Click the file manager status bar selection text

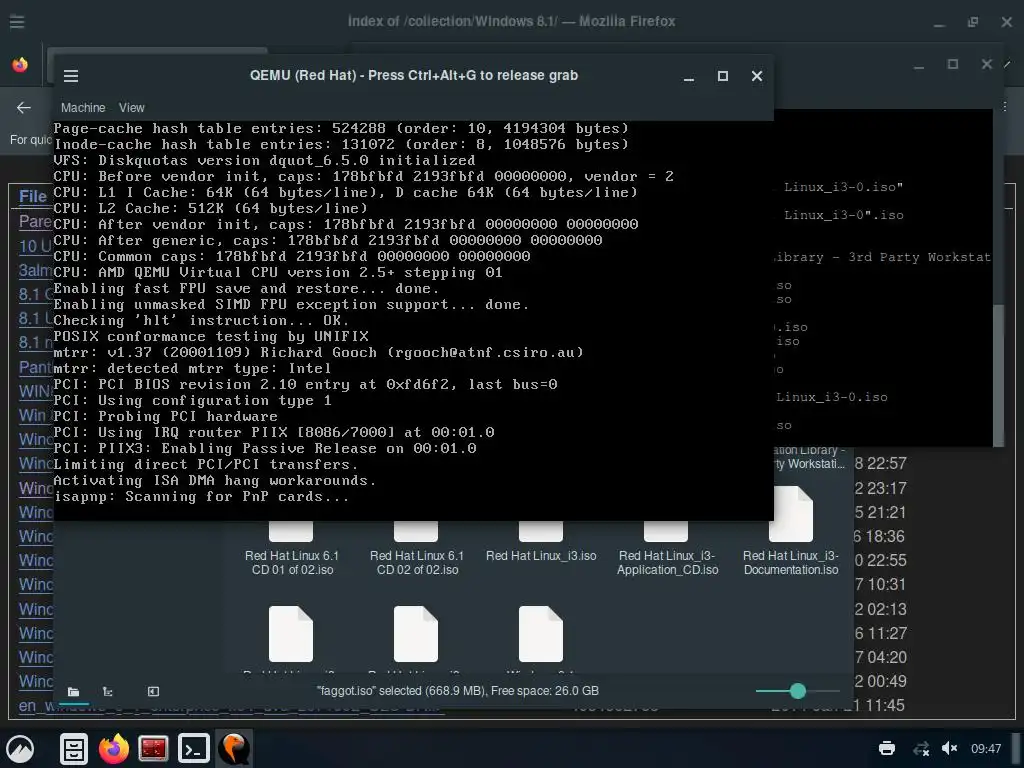pyautogui.click(x=457, y=691)
